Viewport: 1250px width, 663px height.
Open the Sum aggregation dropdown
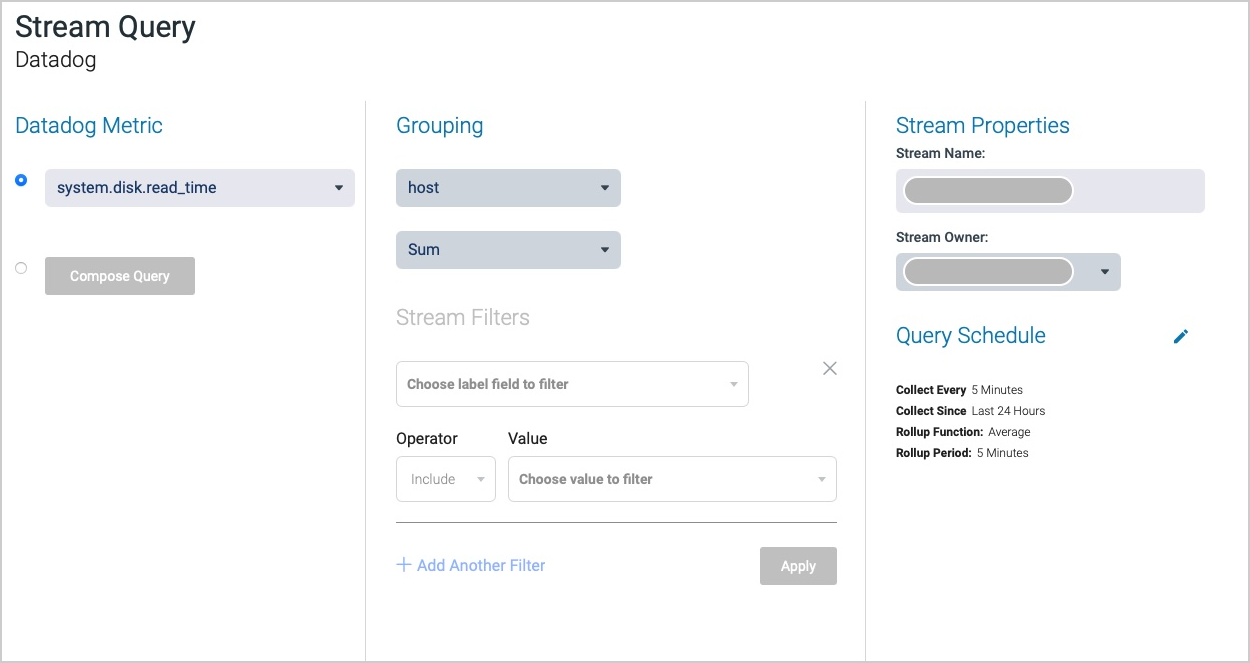(508, 250)
